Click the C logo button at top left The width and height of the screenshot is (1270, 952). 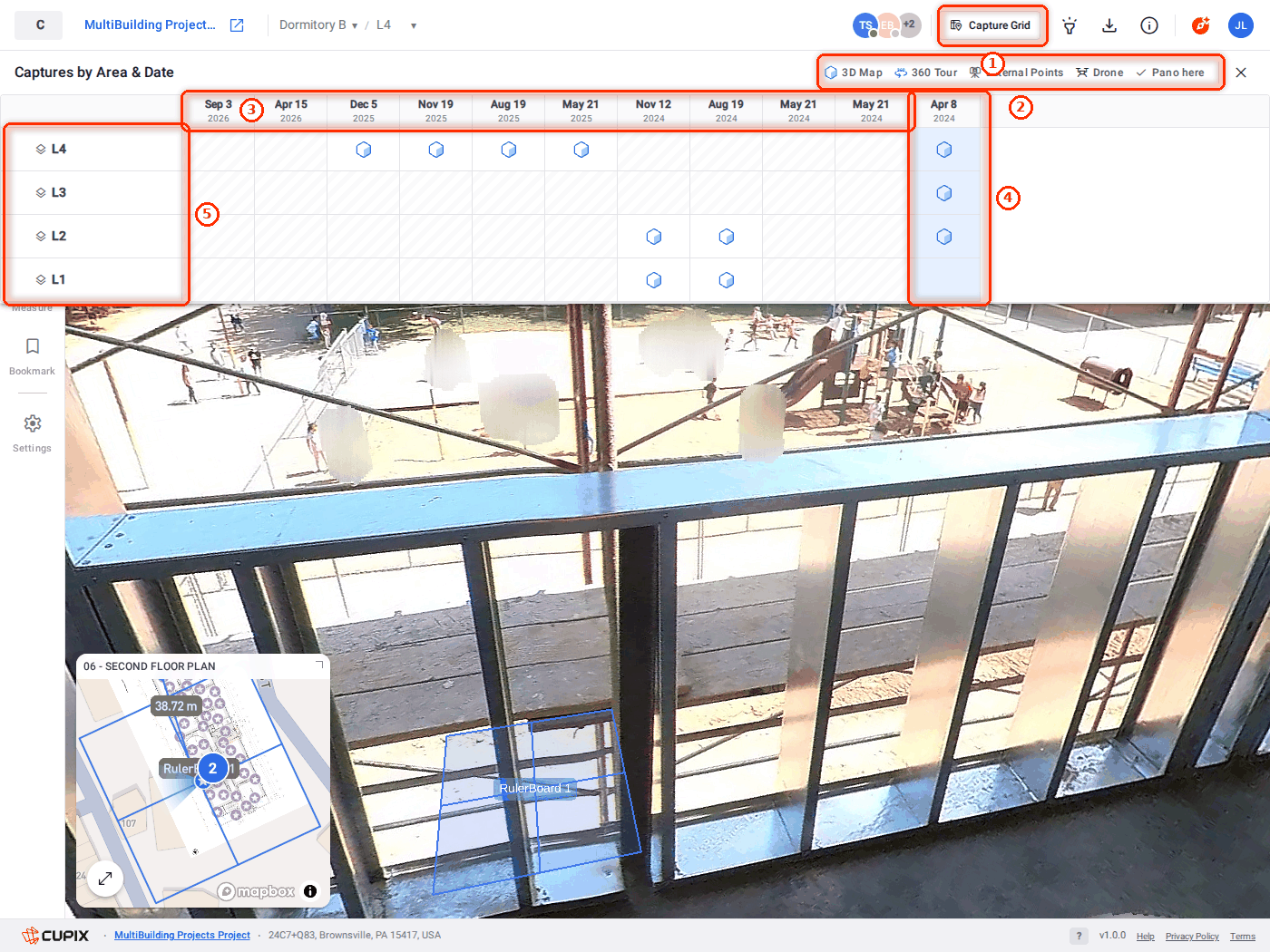coord(39,25)
